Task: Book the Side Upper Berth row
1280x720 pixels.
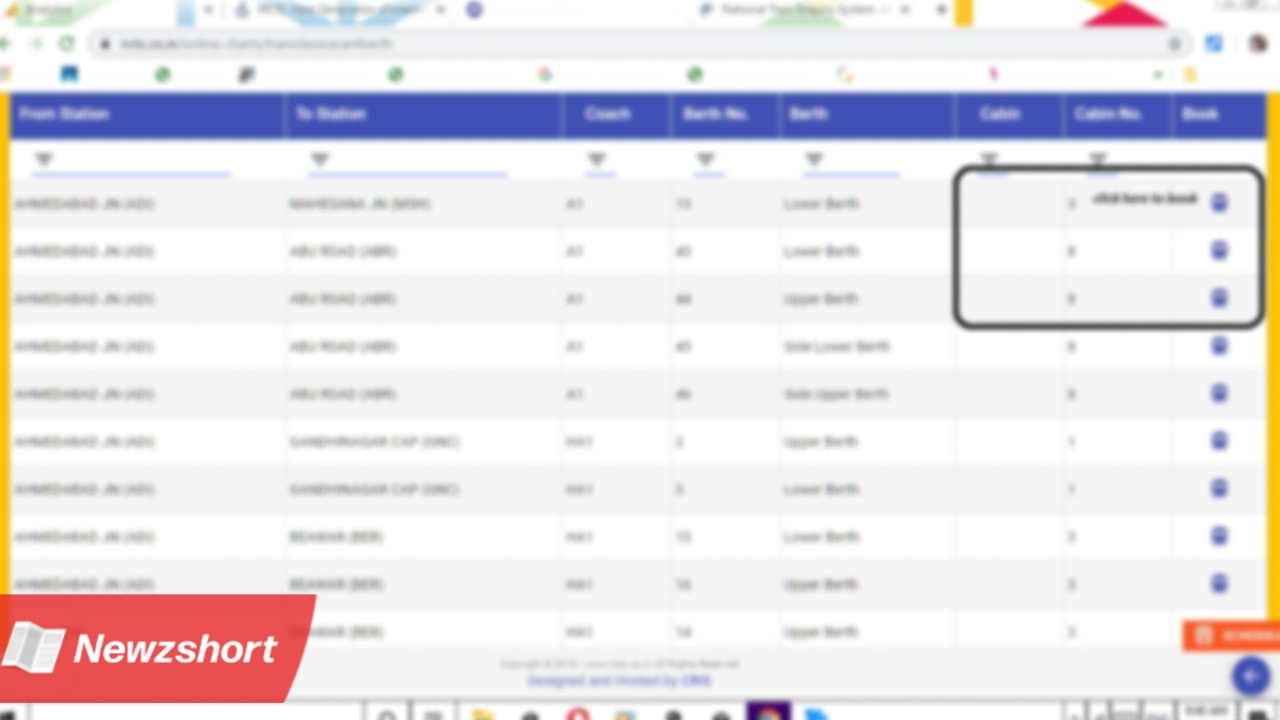Action: [x=1219, y=393]
